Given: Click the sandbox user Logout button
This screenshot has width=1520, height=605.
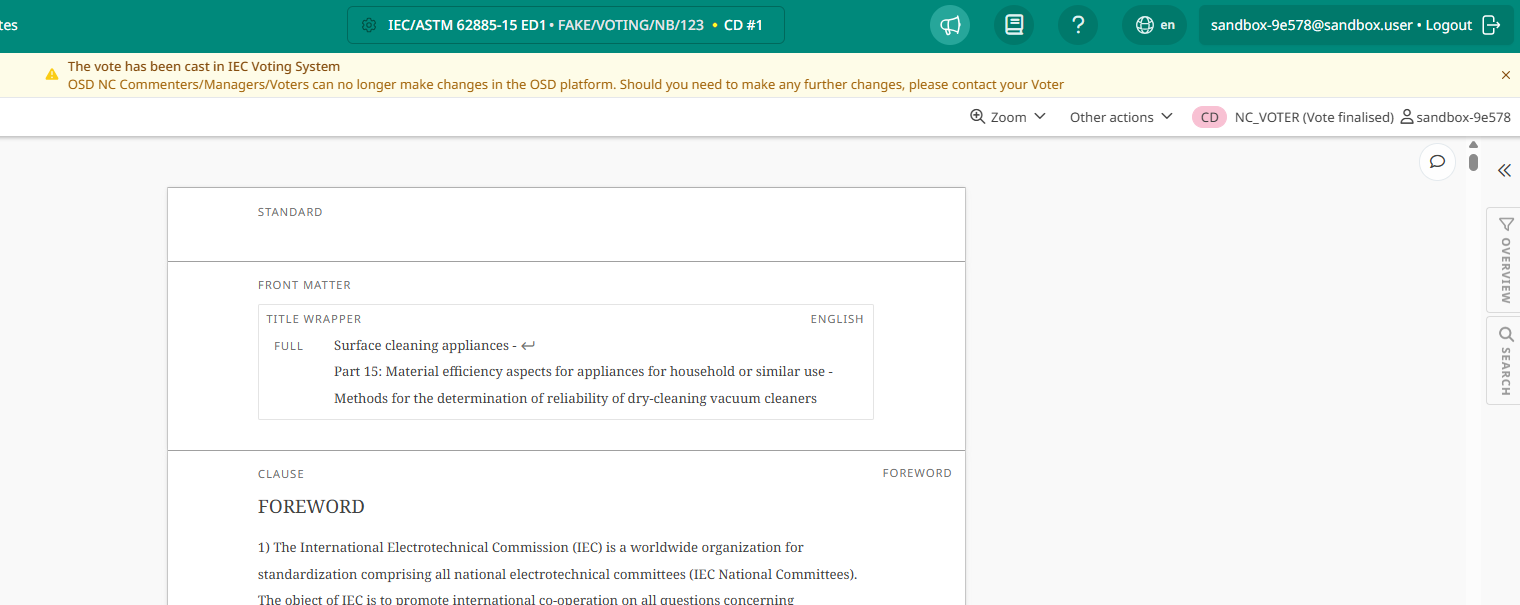Looking at the screenshot, I should pyautogui.click(x=1355, y=25).
